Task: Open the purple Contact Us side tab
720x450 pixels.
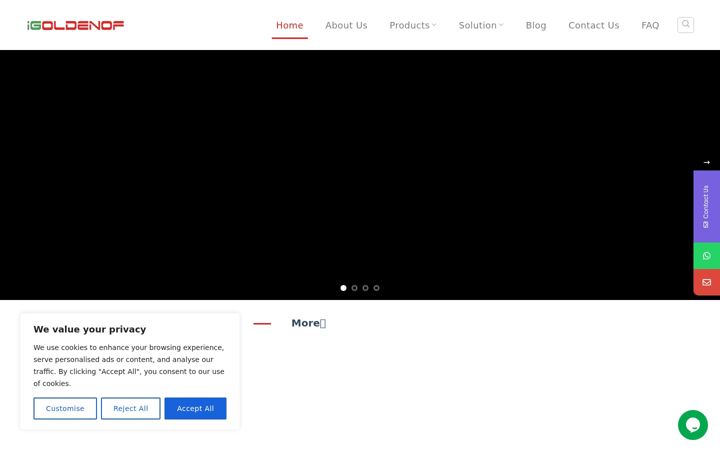Action: tap(706, 207)
